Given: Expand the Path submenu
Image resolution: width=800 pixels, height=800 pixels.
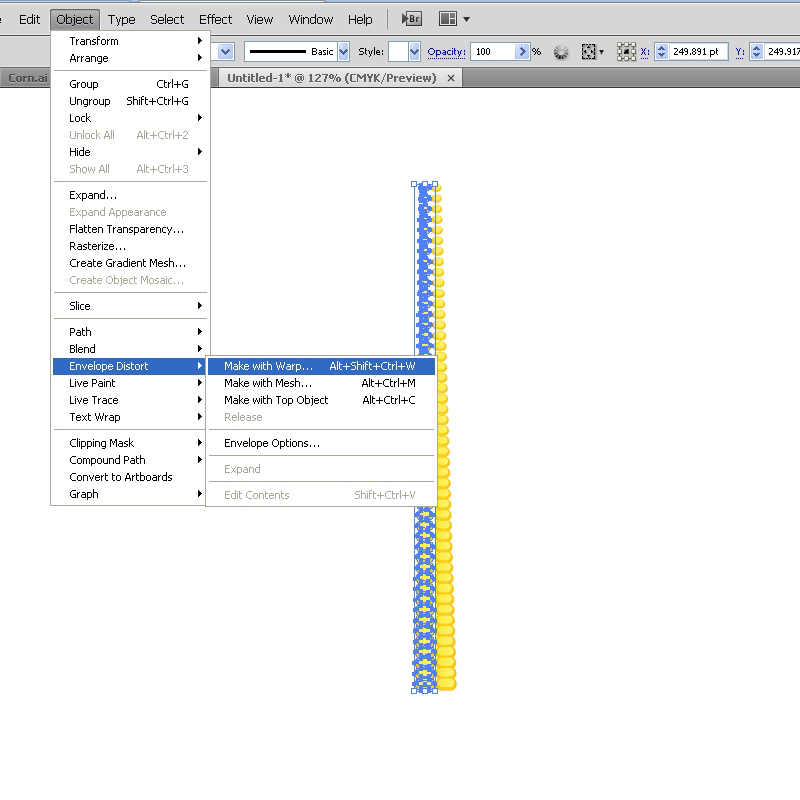Looking at the screenshot, I should pos(130,332).
